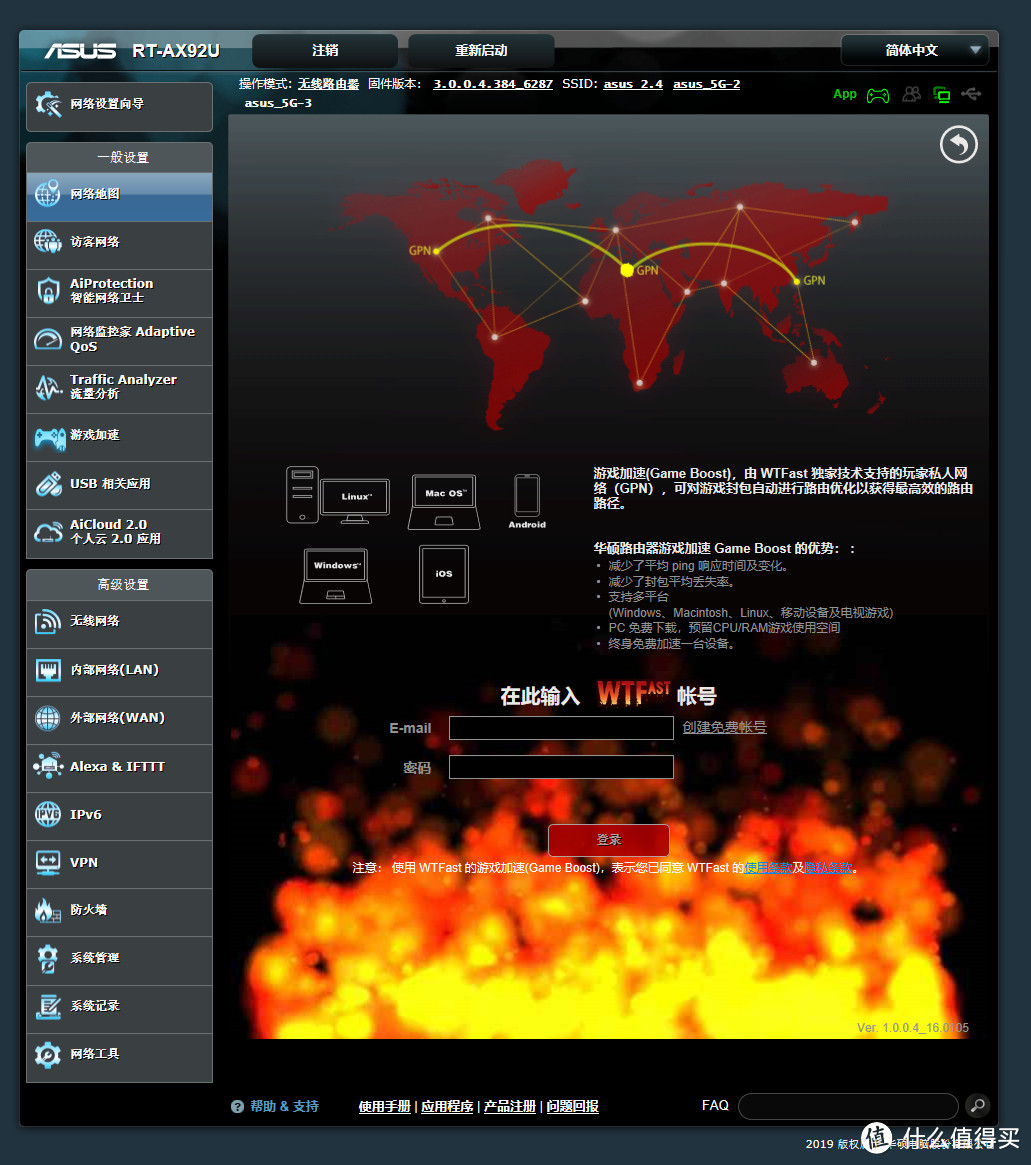Click firmware version 3.0.0.4.384_6287 link
This screenshot has height=1165, width=1031.
tap(492, 84)
